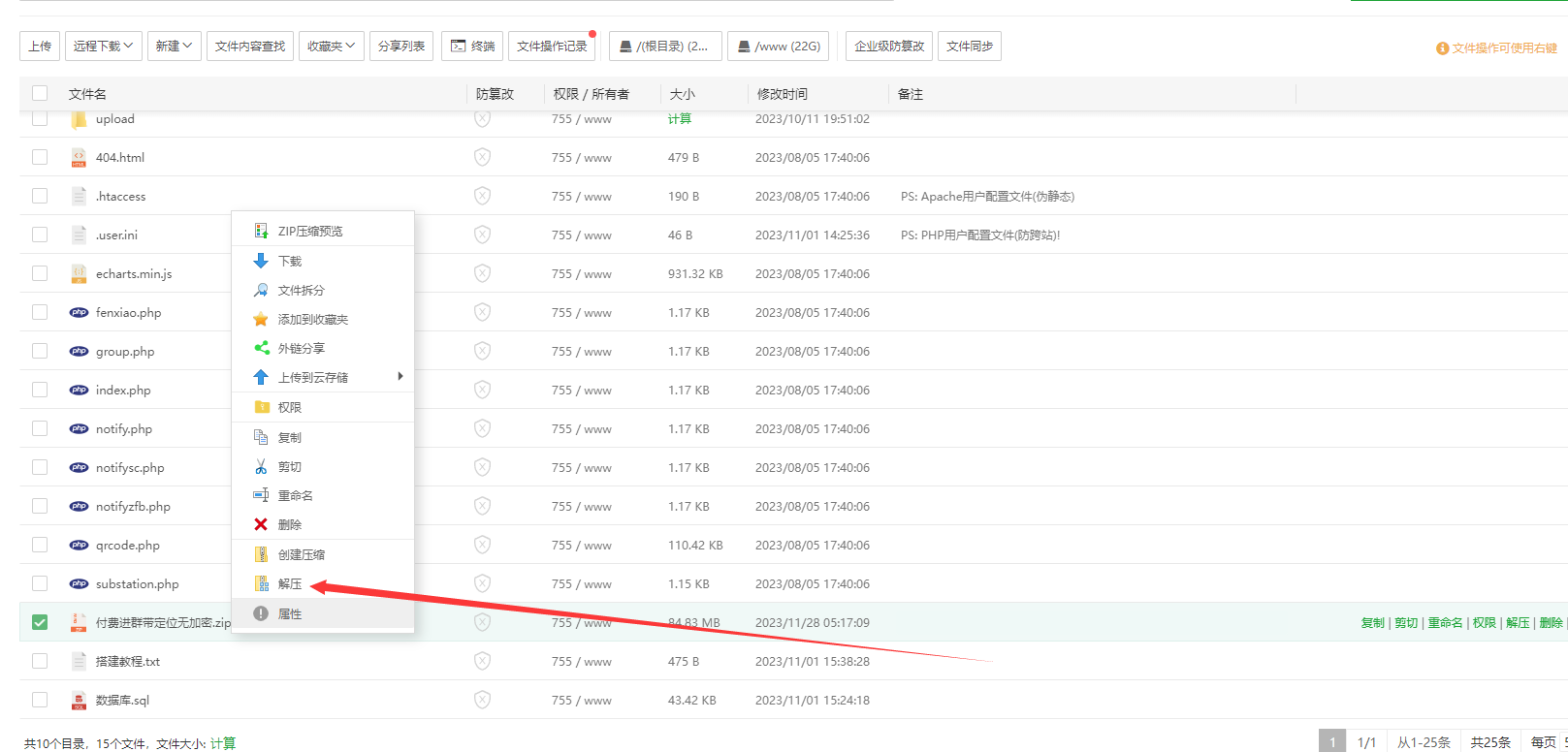Image resolution: width=1568 pixels, height=752 pixels.
Task: Tick the checkbox for index.php
Action: (x=40, y=390)
